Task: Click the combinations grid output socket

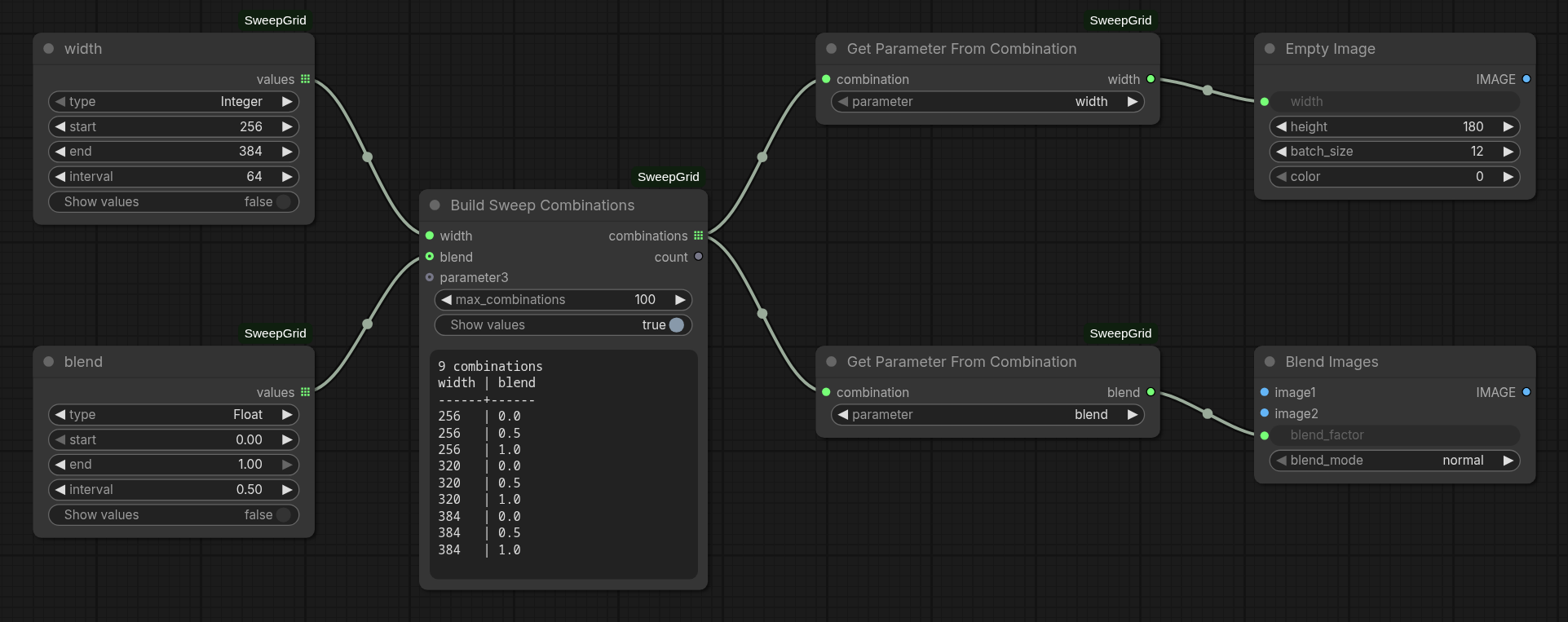Action: [x=699, y=236]
